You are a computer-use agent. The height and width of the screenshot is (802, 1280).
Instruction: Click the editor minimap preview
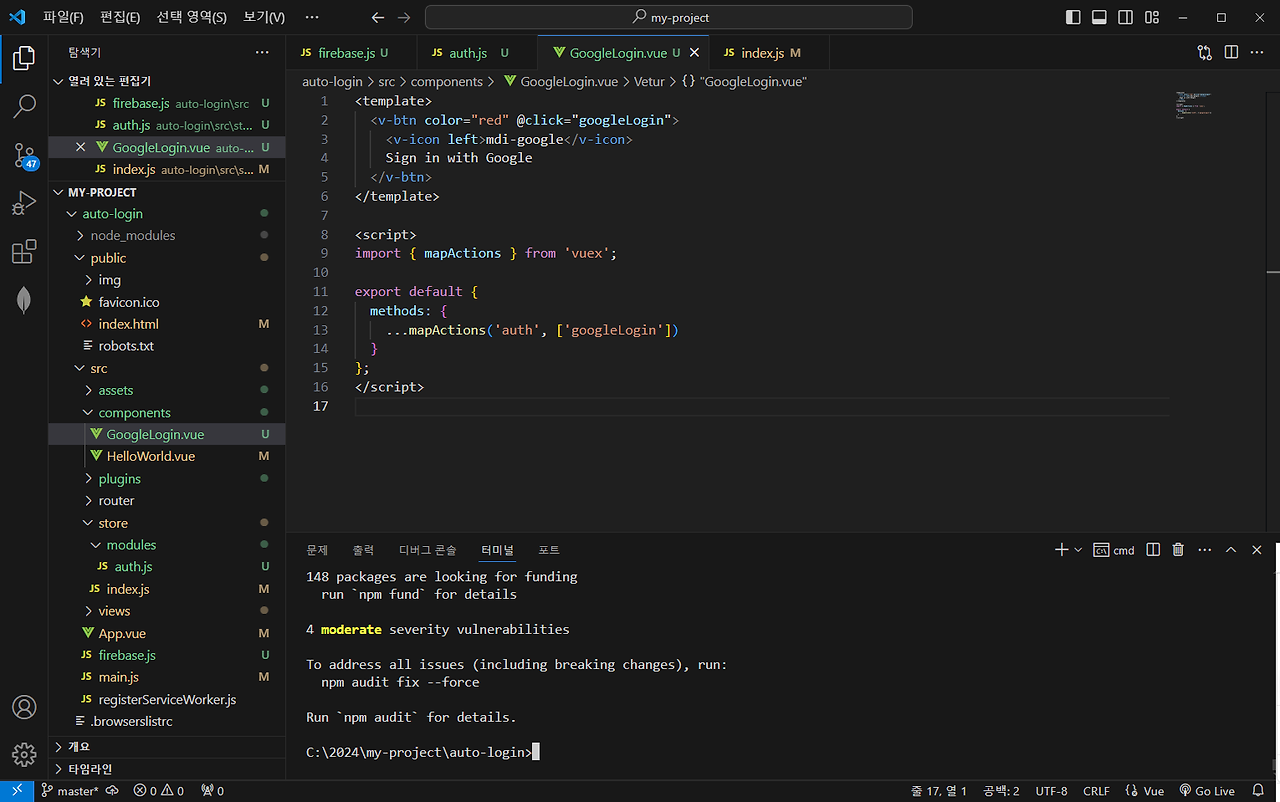[x=1196, y=105]
